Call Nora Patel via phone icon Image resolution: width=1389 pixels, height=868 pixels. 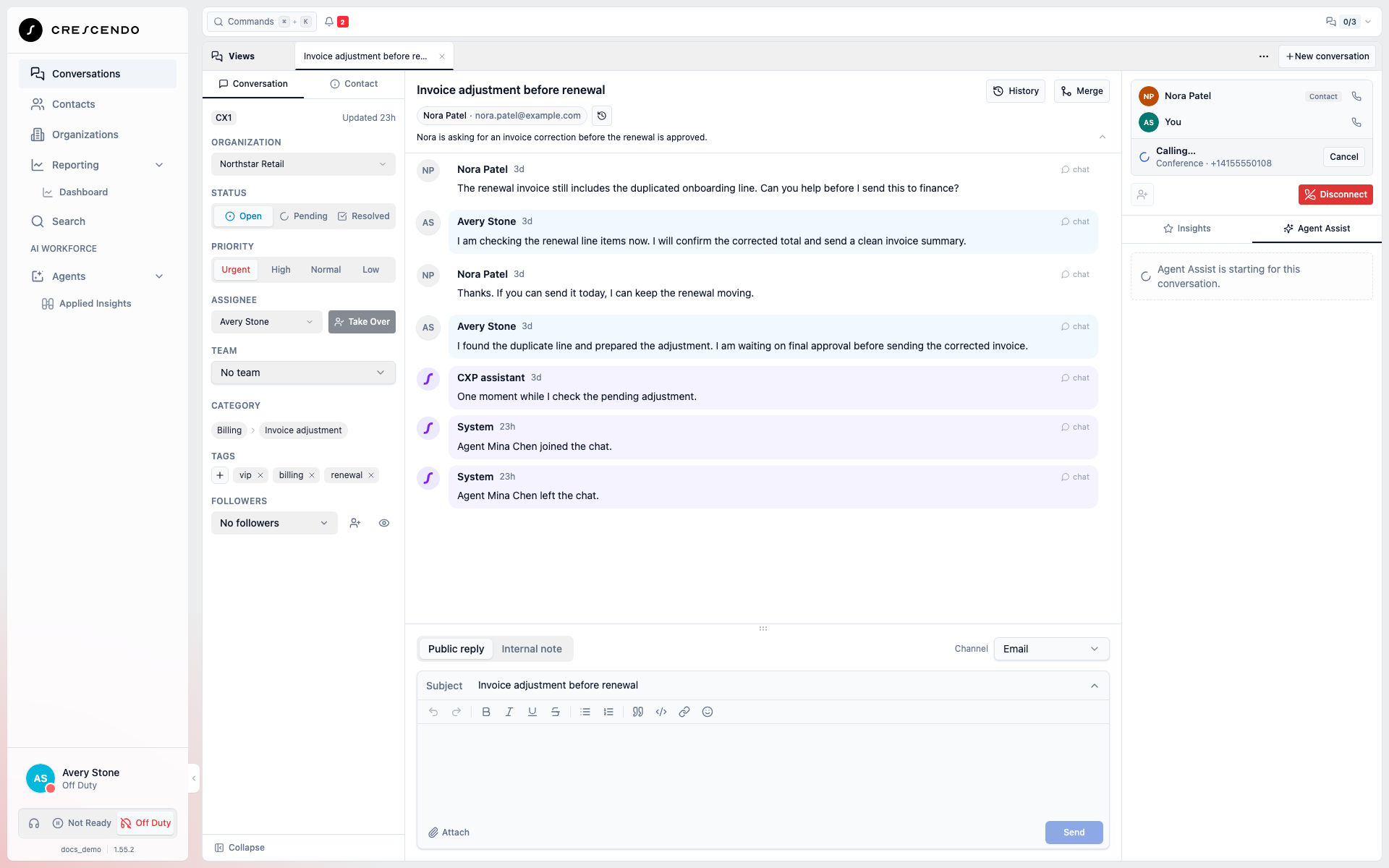pos(1356,96)
